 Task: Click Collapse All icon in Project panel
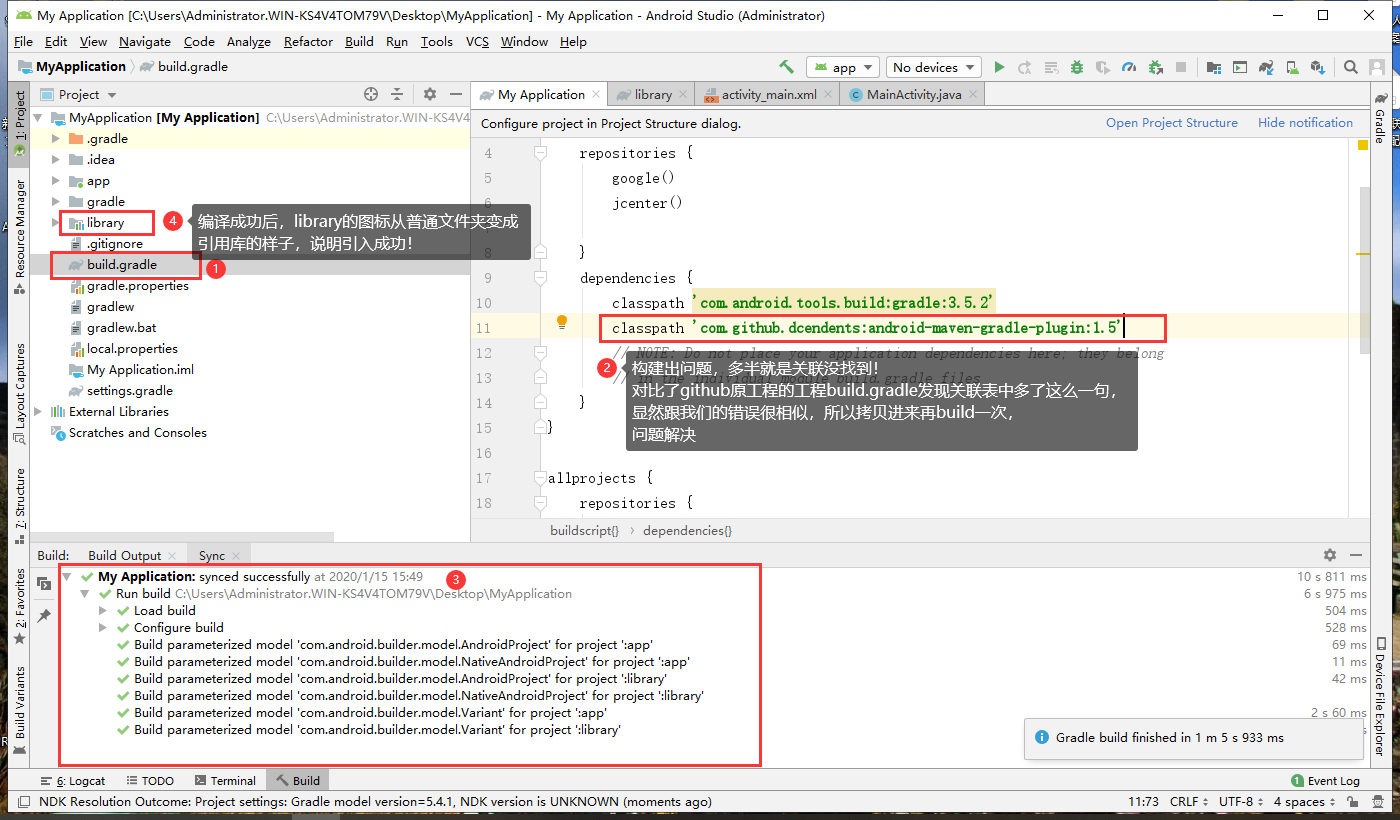pyautogui.click(x=397, y=94)
